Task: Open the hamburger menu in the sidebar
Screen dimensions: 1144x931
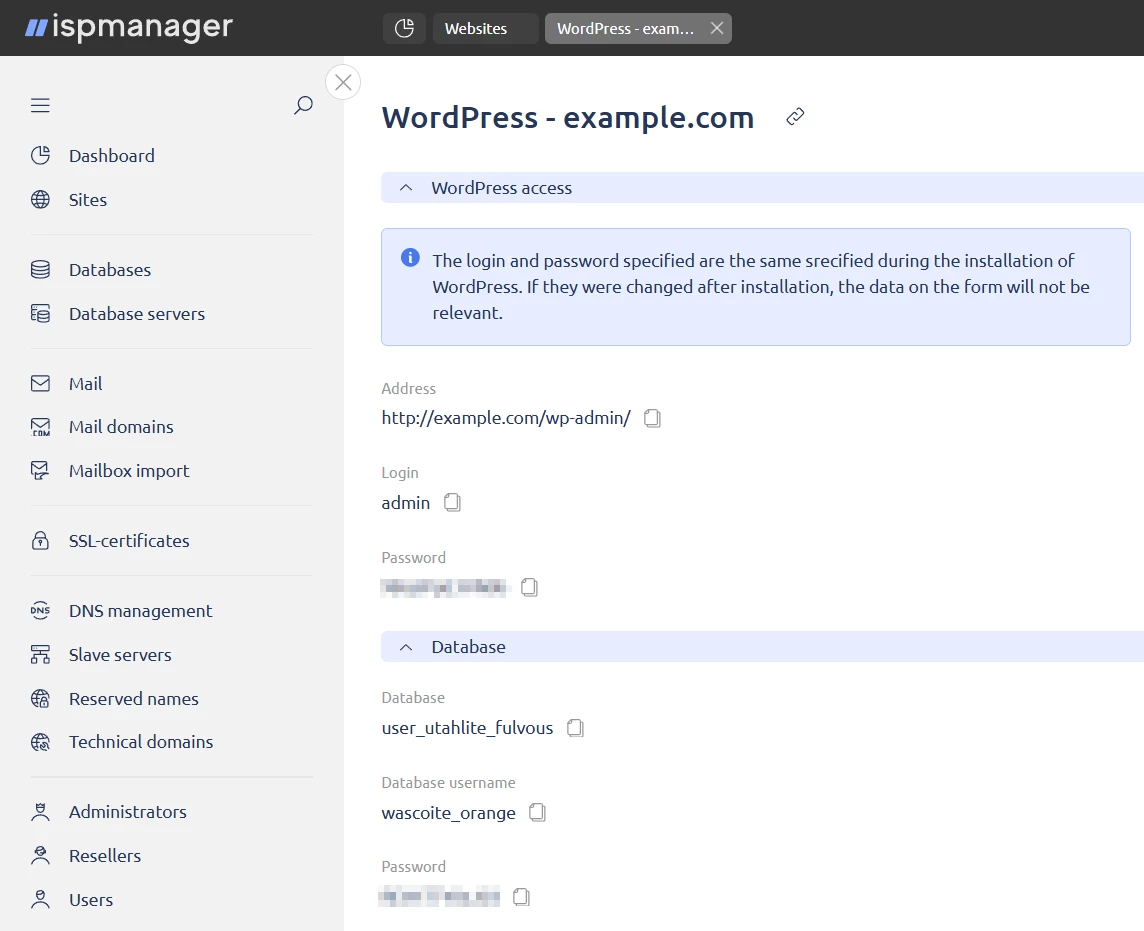Action: (40, 106)
